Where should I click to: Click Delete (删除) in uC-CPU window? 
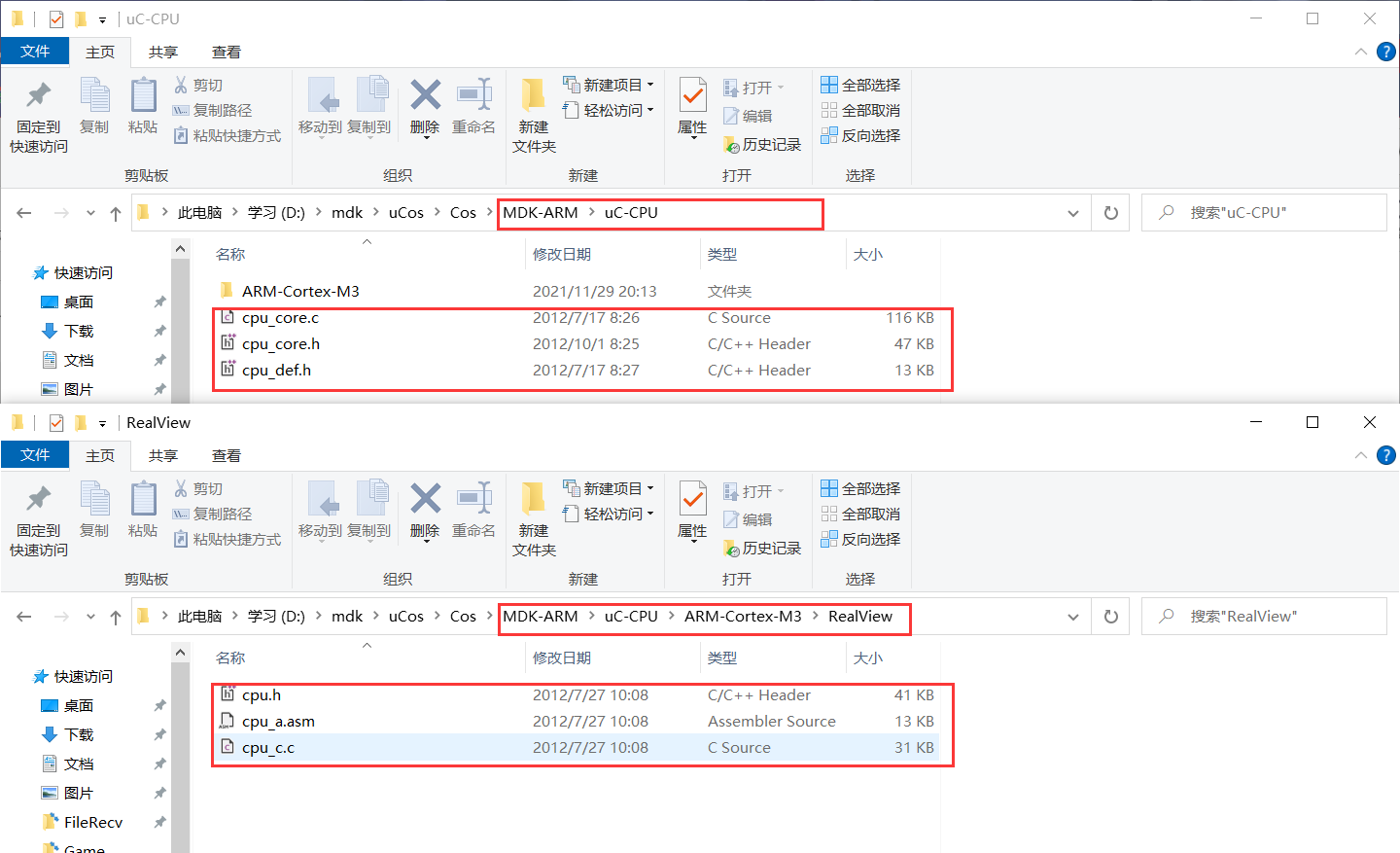pos(425,107)
